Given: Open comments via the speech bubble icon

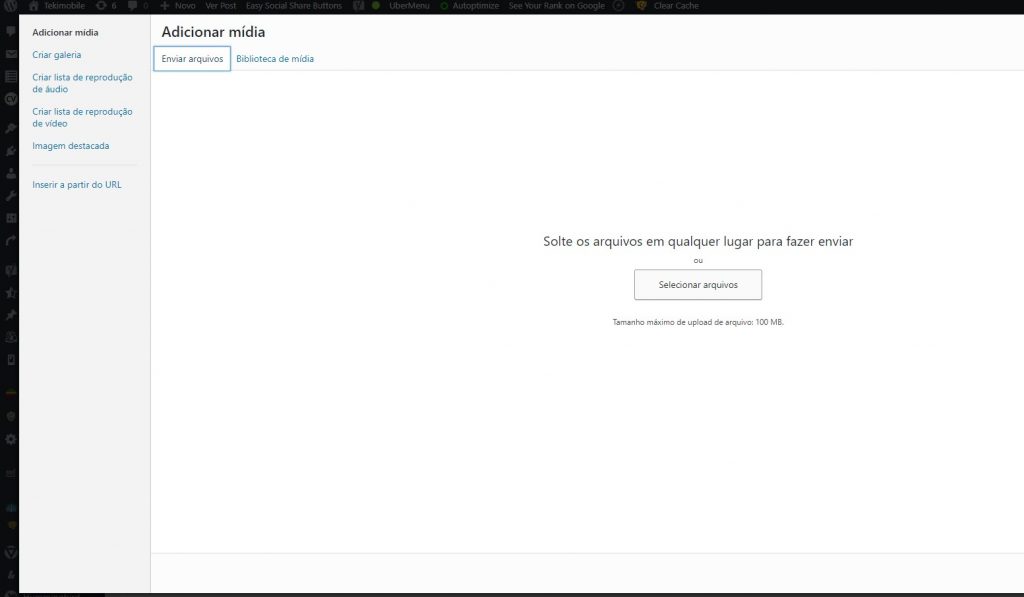Looking at the screenshot, I should [x=133, y=6].
